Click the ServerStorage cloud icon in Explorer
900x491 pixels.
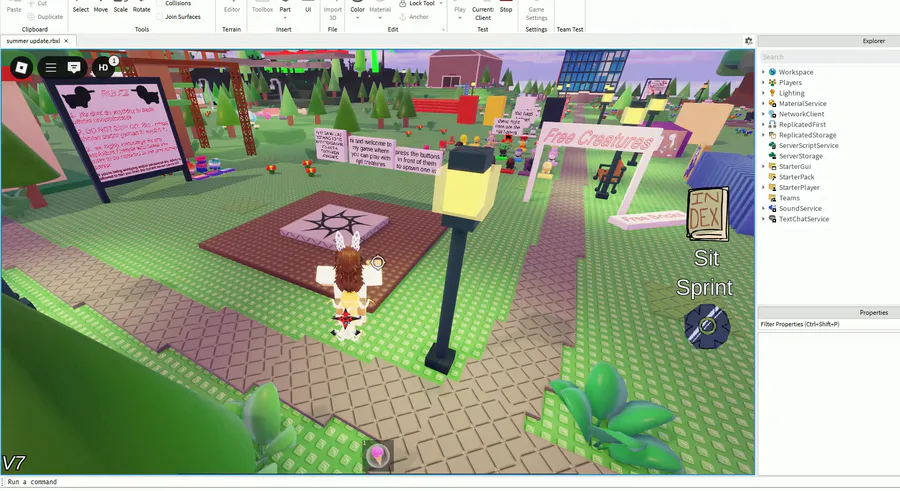773,156
